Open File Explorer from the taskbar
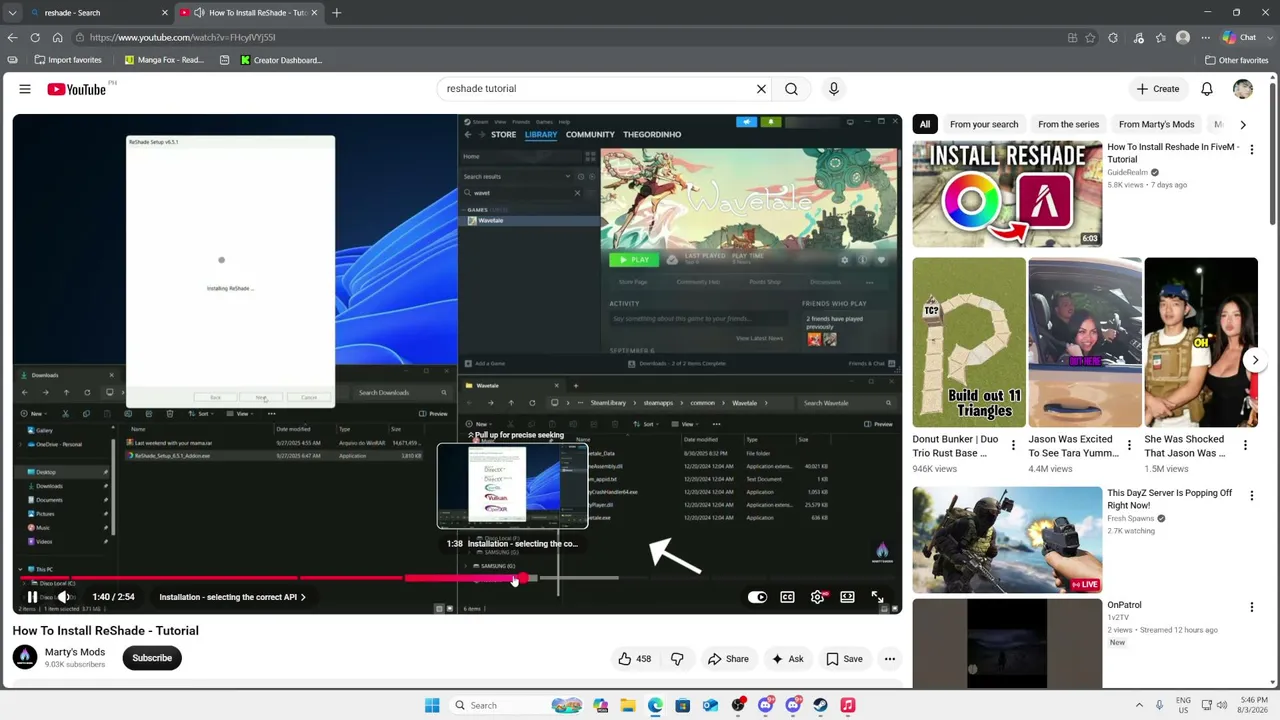 627,705
